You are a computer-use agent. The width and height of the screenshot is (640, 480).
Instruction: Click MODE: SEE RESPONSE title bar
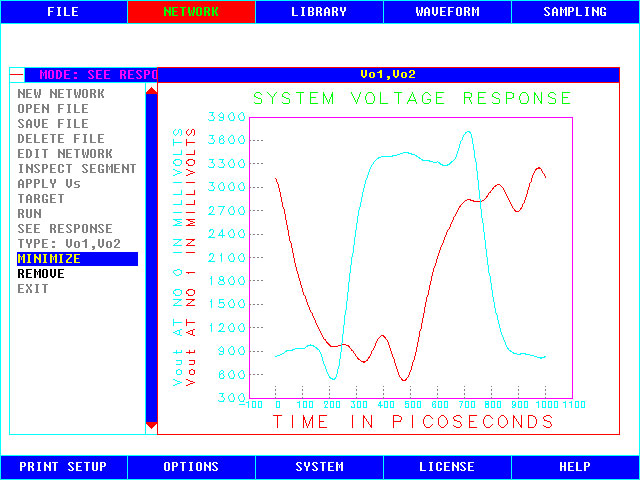pyautogui.click(x=91, y=75)
